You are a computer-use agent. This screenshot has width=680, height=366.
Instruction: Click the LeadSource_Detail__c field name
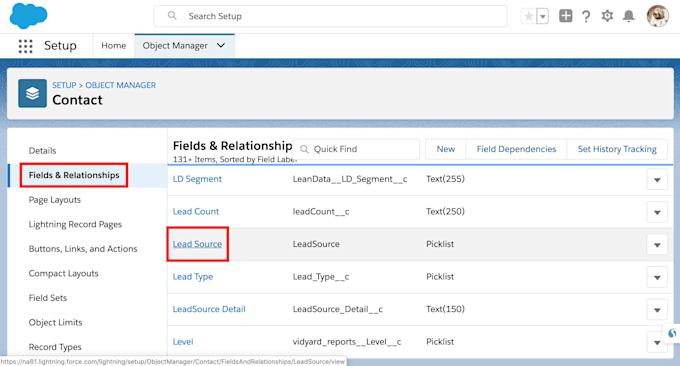tap(337, 309)
